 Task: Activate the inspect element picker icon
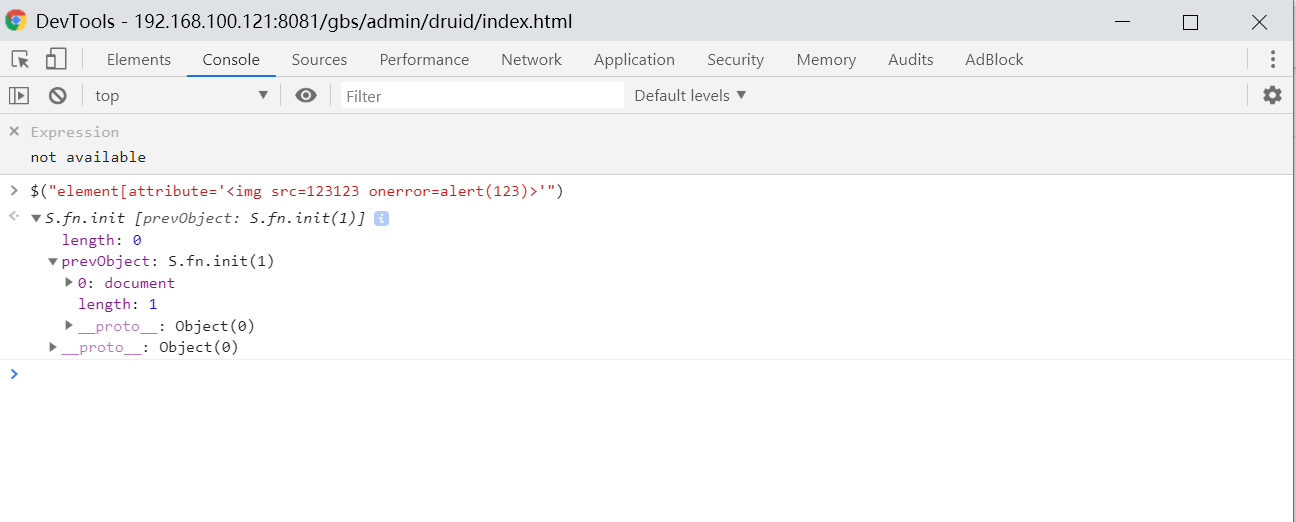pos(20,59)
